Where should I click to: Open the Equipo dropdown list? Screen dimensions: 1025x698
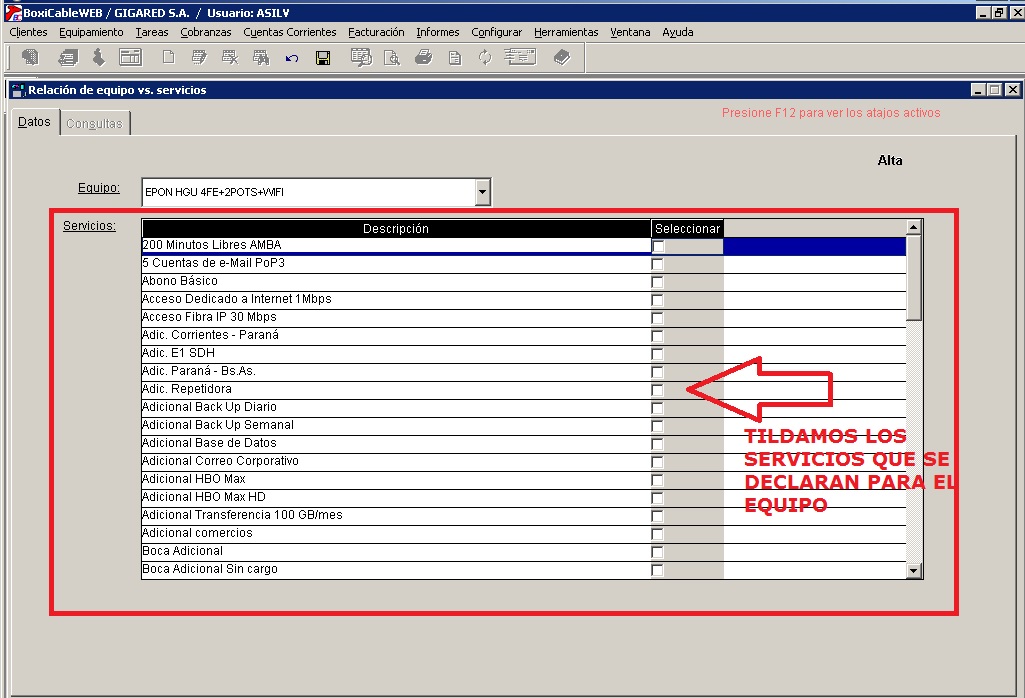pyautogui.click(x=482, y=191)
